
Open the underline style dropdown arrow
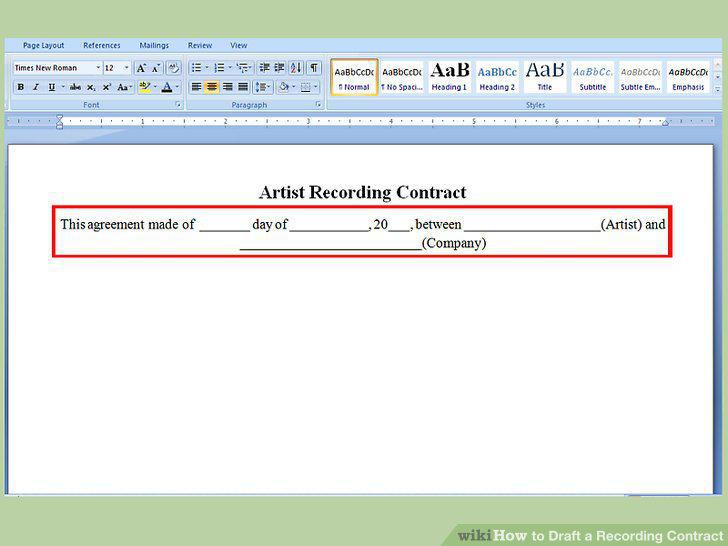click(63, 87)
